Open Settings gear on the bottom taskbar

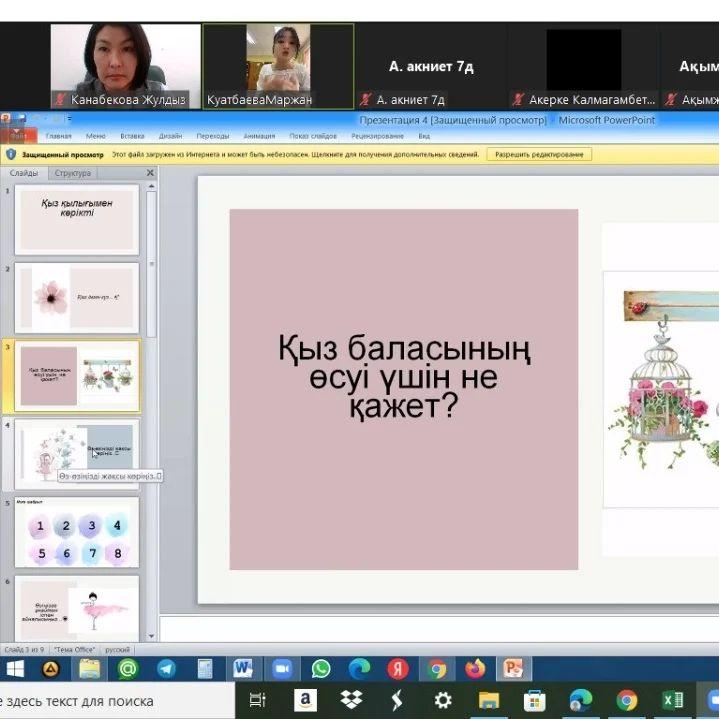tap(443, 700)
